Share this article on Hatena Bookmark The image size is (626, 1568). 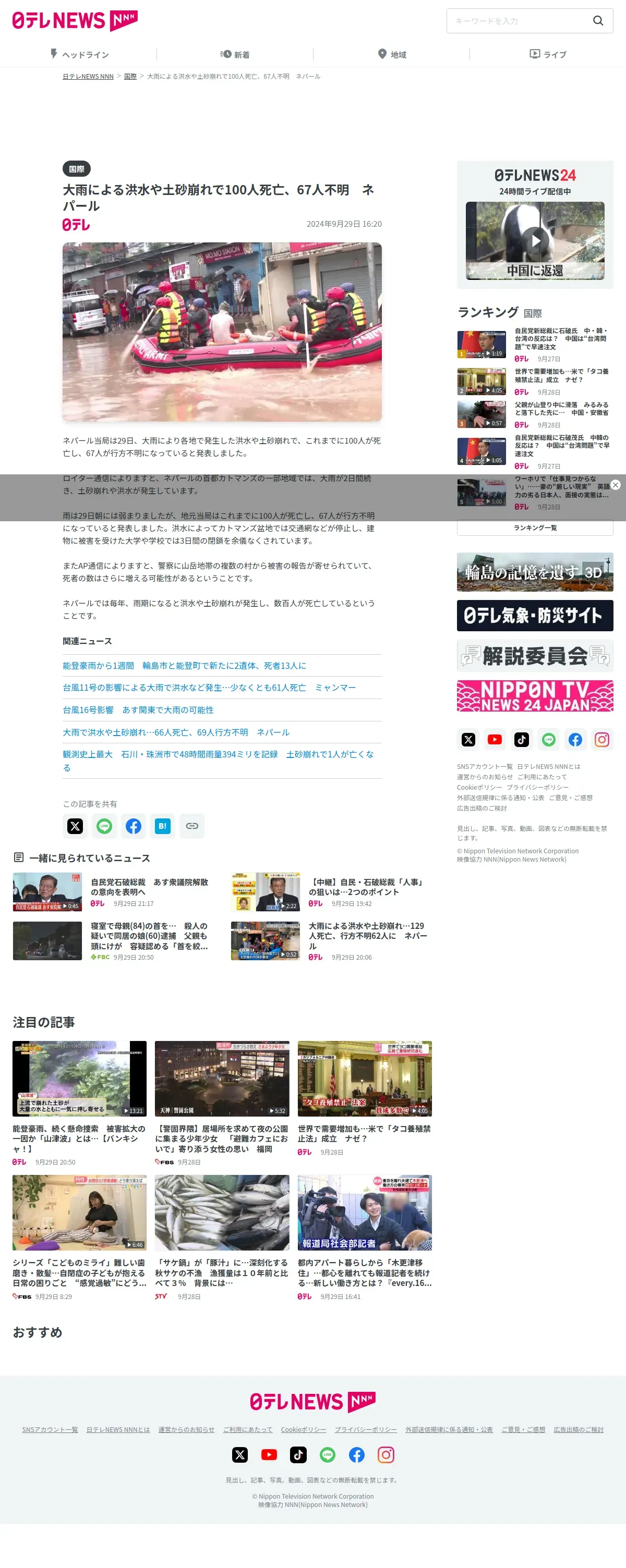[163, 826]
